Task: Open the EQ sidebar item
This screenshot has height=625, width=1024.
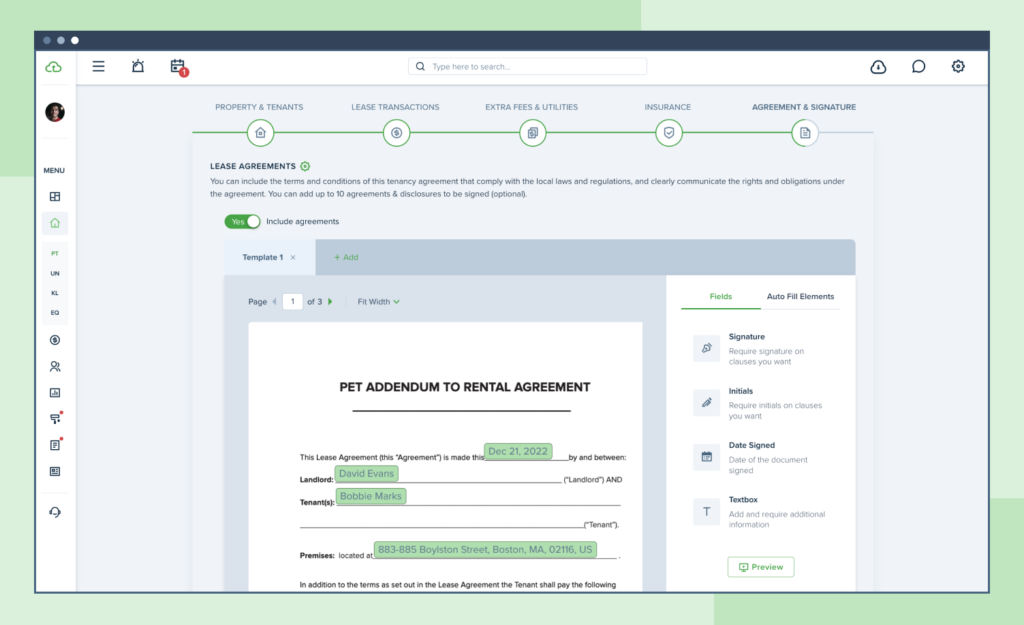Action: coord(55,313)
